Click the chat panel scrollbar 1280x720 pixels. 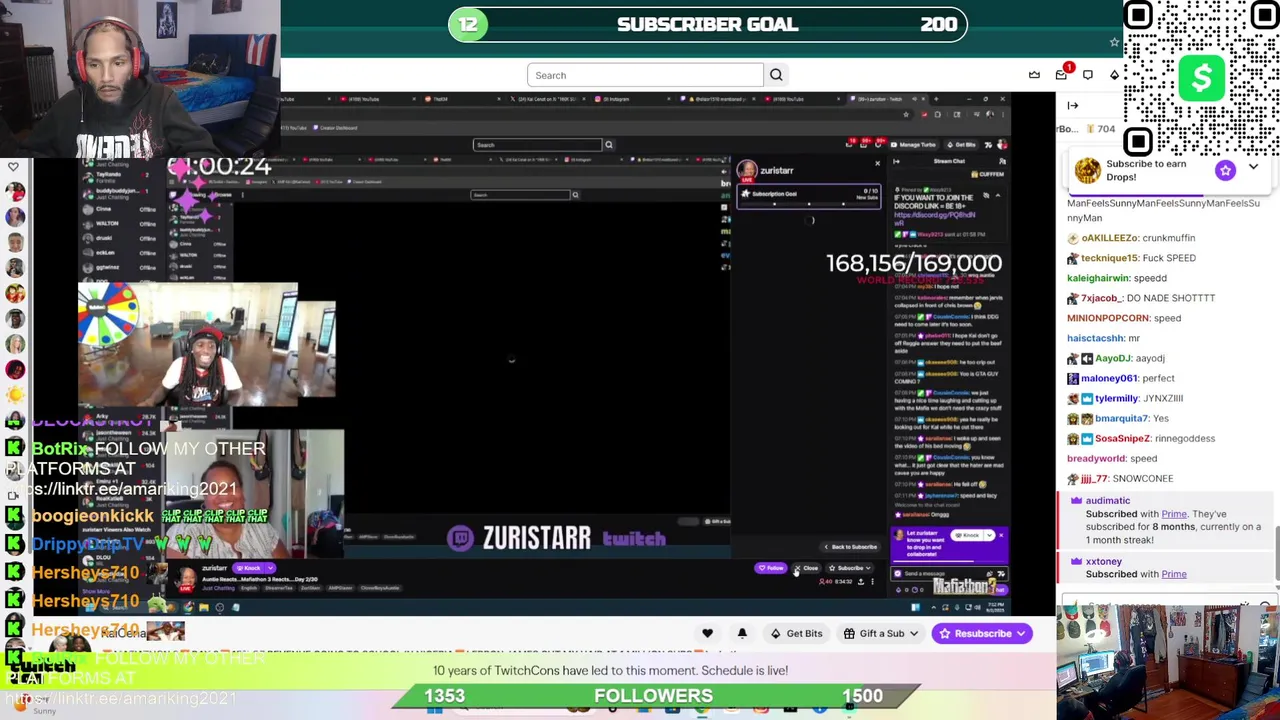[1276, 552]
